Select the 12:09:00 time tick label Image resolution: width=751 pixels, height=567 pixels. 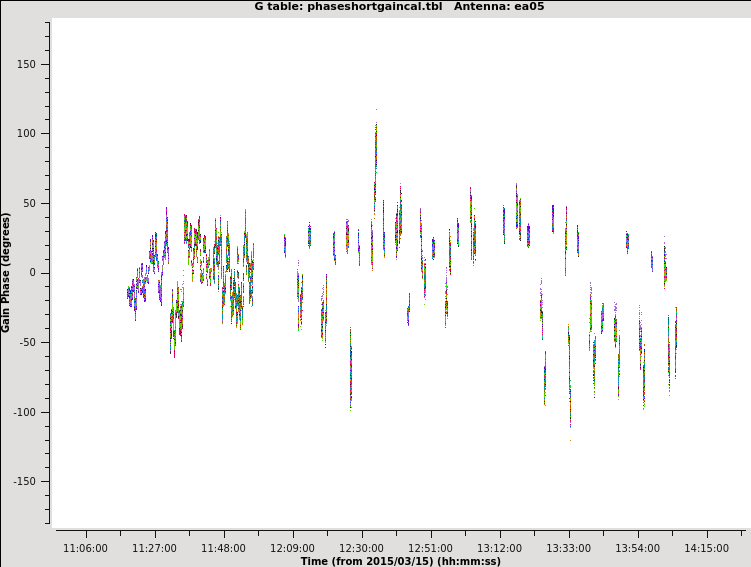click(292, 548)
